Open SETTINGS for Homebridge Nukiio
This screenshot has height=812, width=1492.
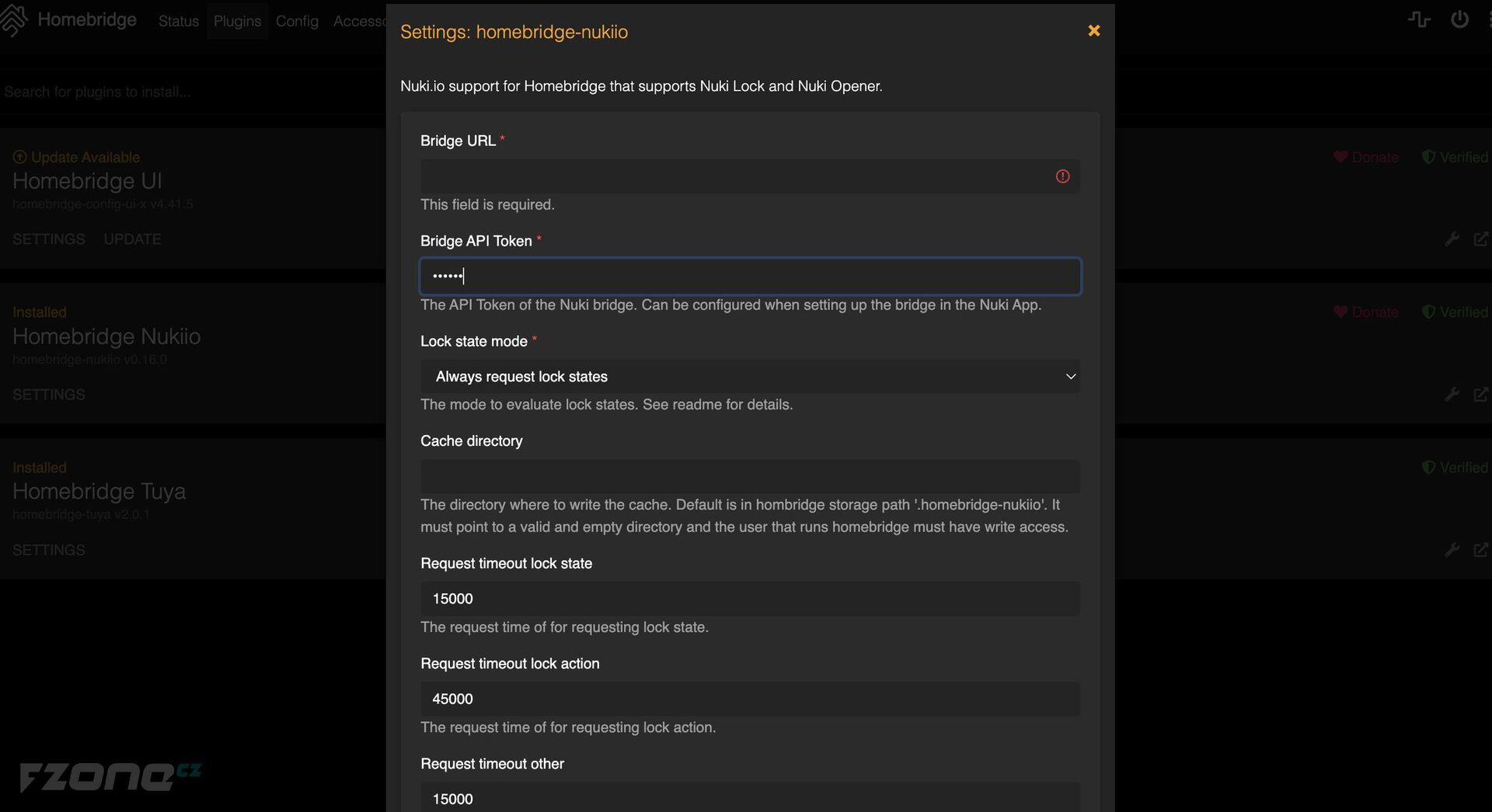[49, 395]
